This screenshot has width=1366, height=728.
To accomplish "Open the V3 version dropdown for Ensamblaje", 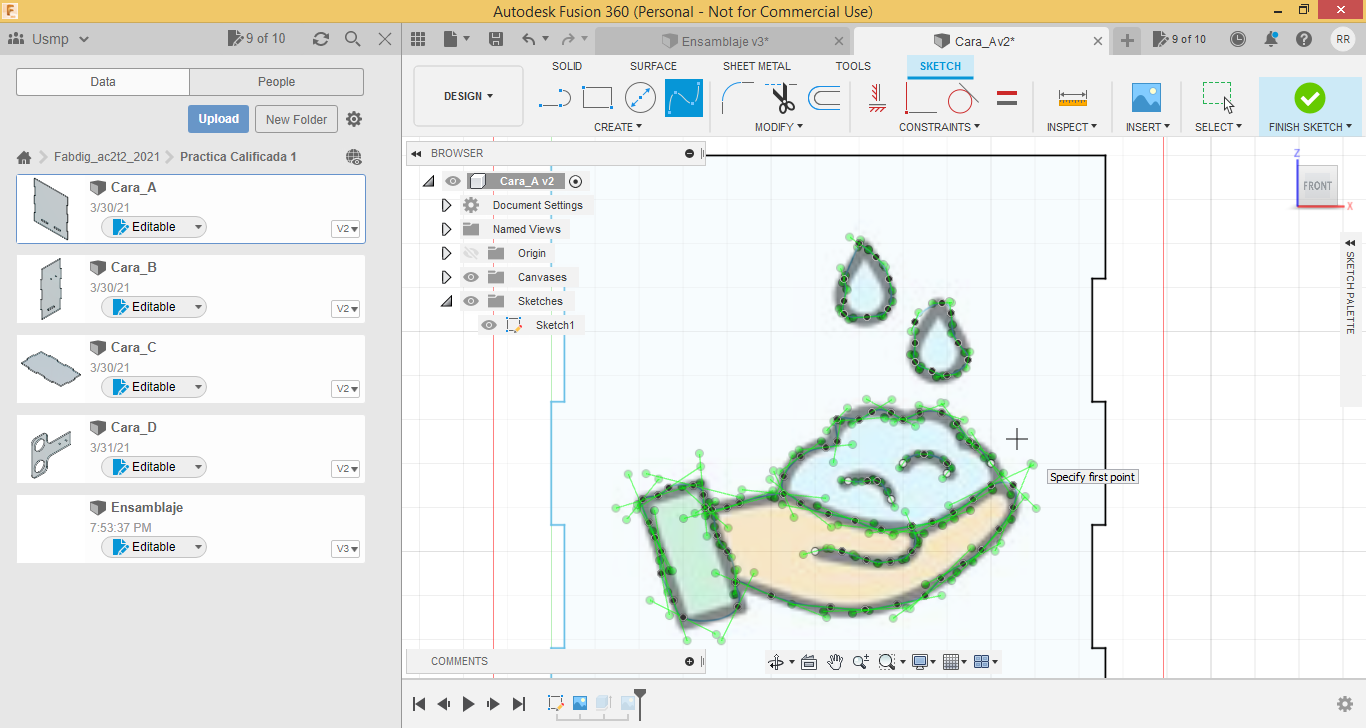I will pos(346,549).
